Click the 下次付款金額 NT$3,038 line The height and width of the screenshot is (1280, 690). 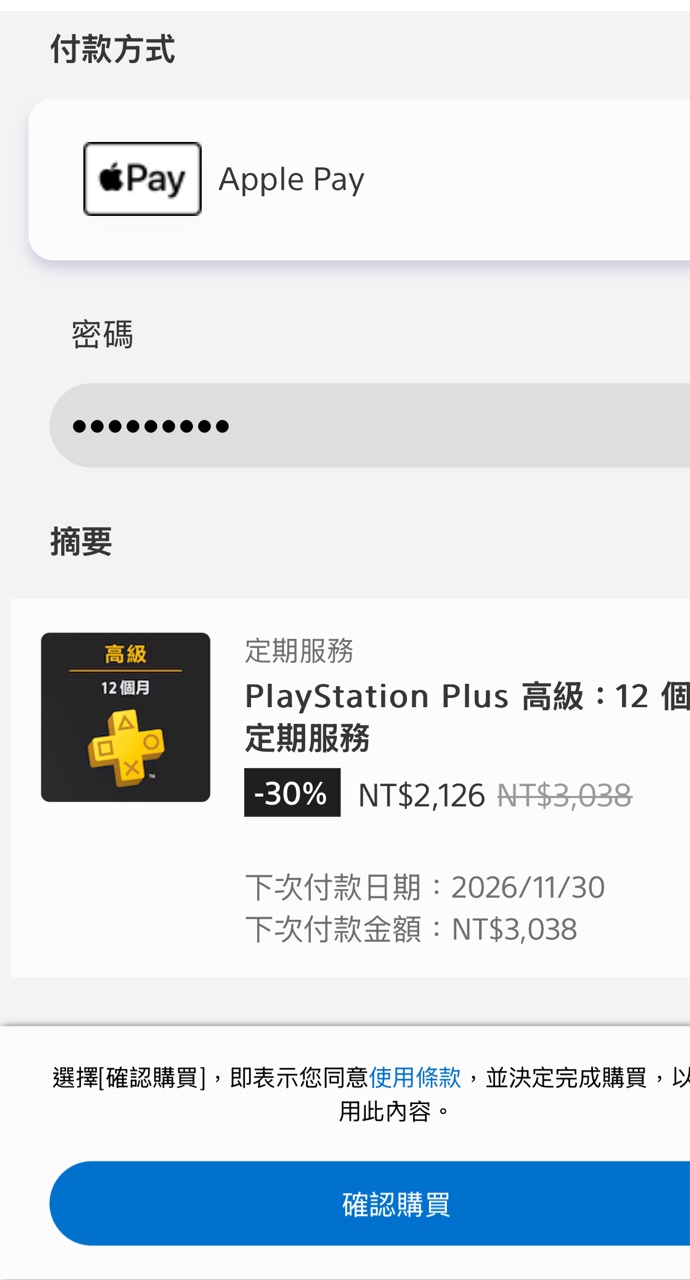click(x=411, y=929)
